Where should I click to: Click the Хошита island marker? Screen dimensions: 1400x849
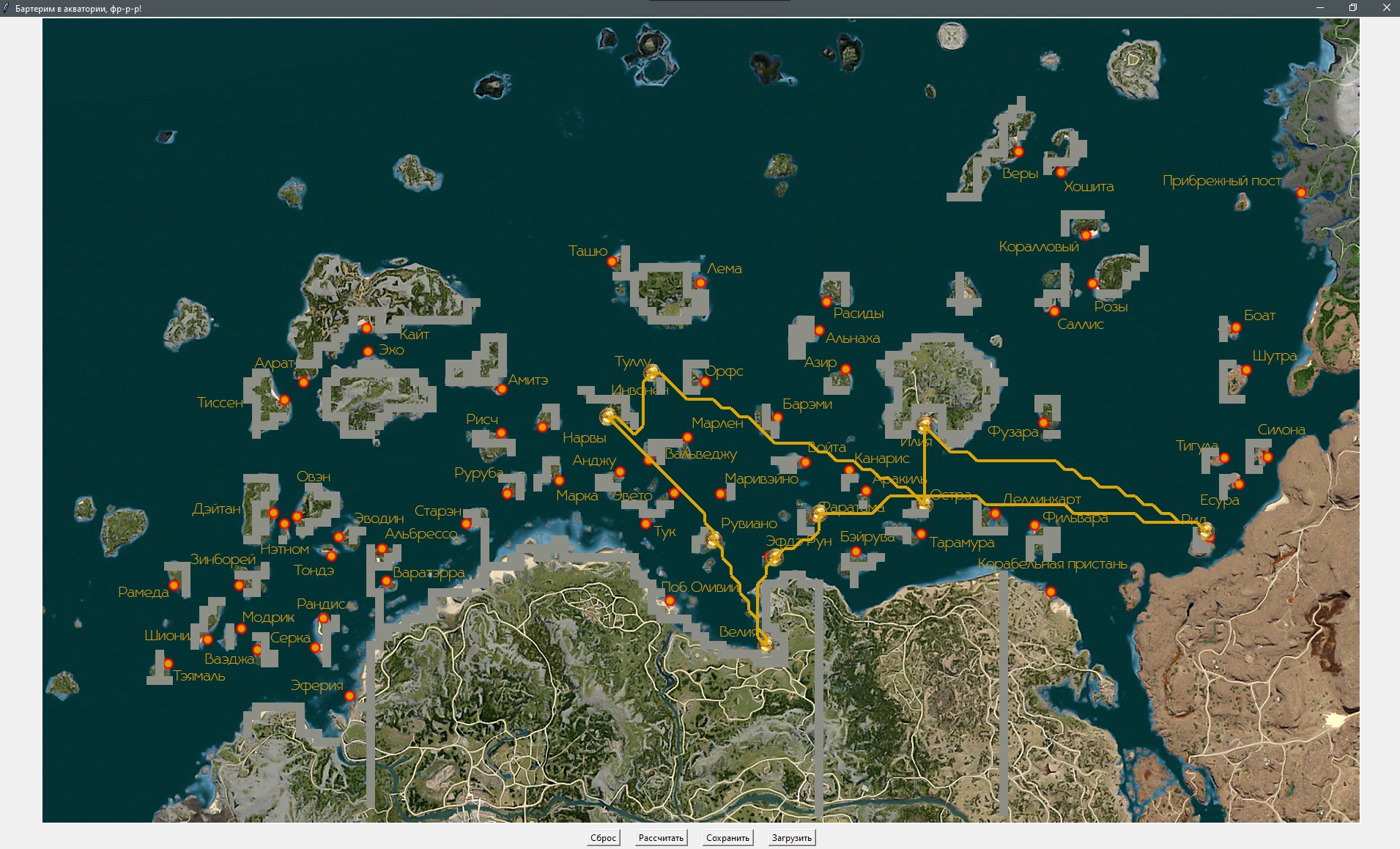(1061, 172)
